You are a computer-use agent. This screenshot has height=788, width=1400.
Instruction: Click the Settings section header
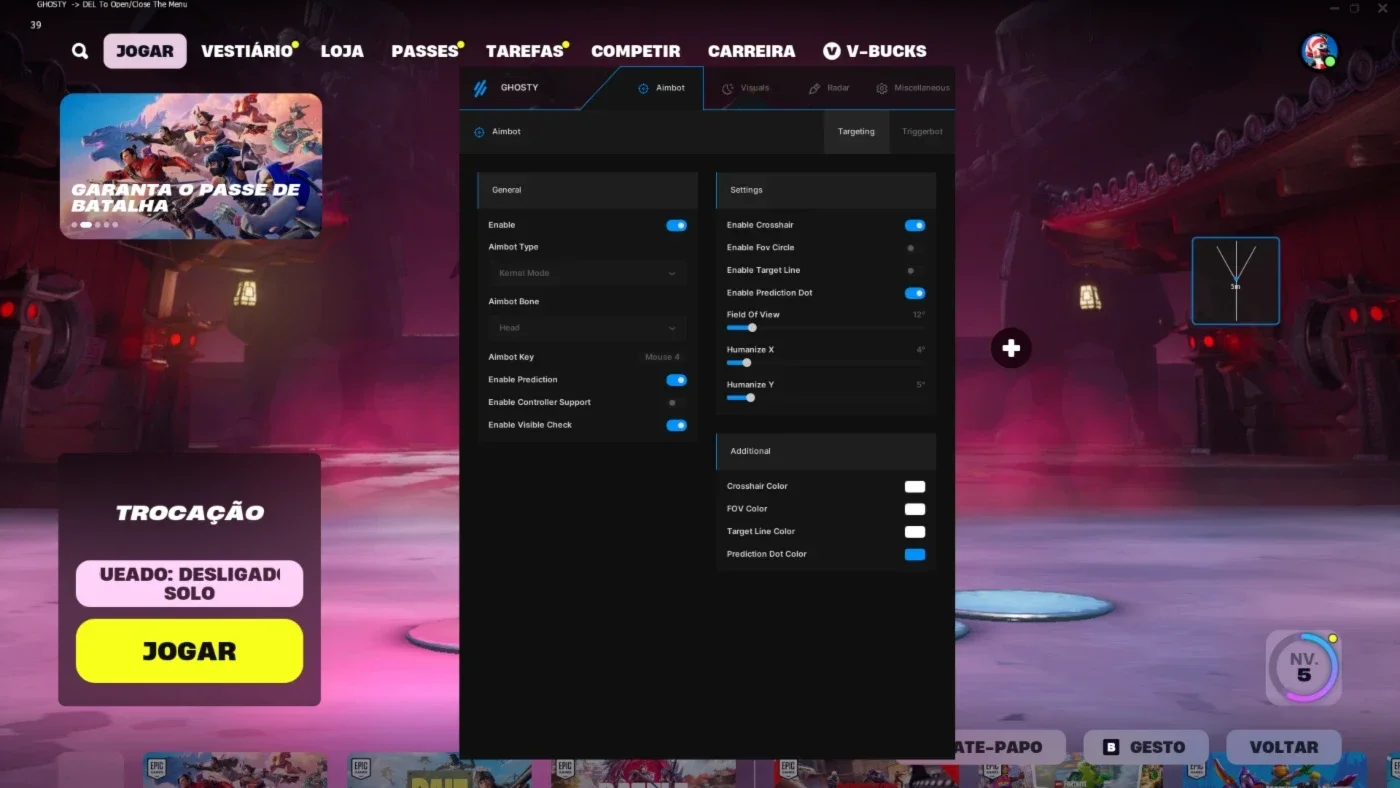(826, 190)
